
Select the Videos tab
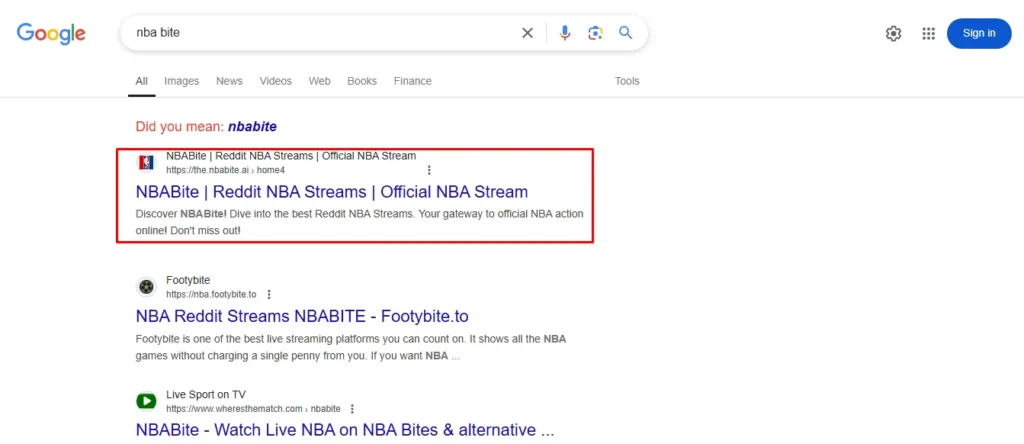pyautogui.click(x=275, y=81)
